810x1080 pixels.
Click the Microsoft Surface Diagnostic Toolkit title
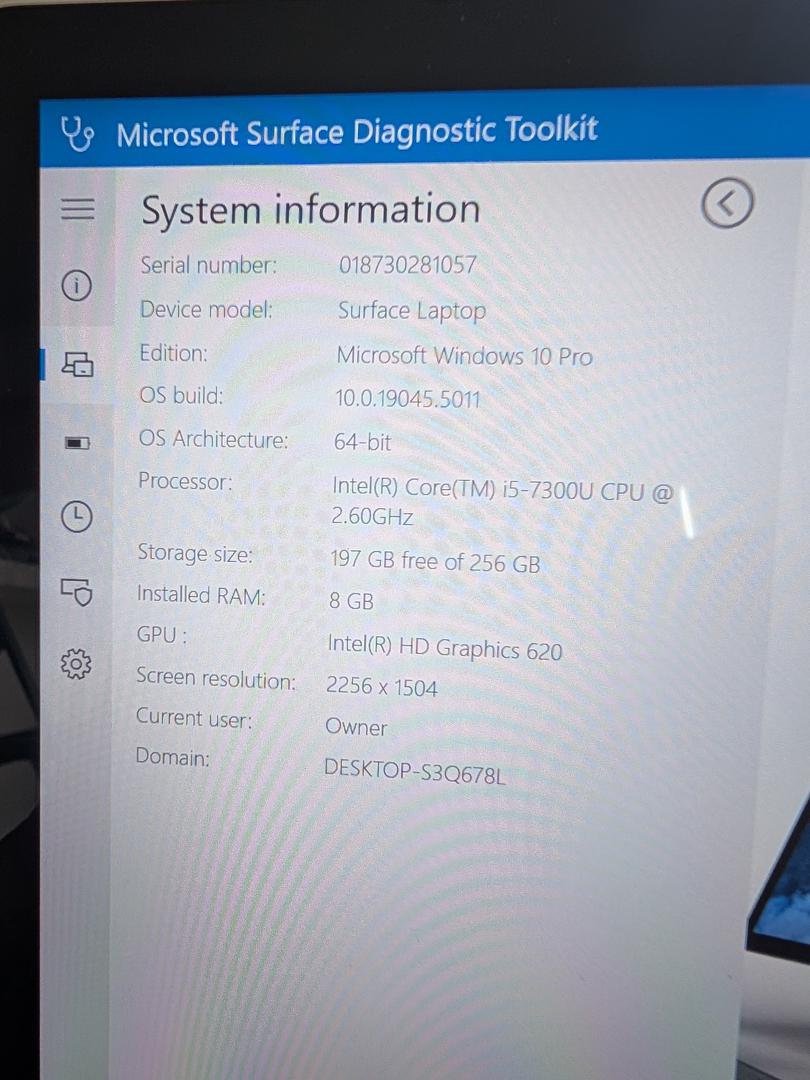[357, 131]
